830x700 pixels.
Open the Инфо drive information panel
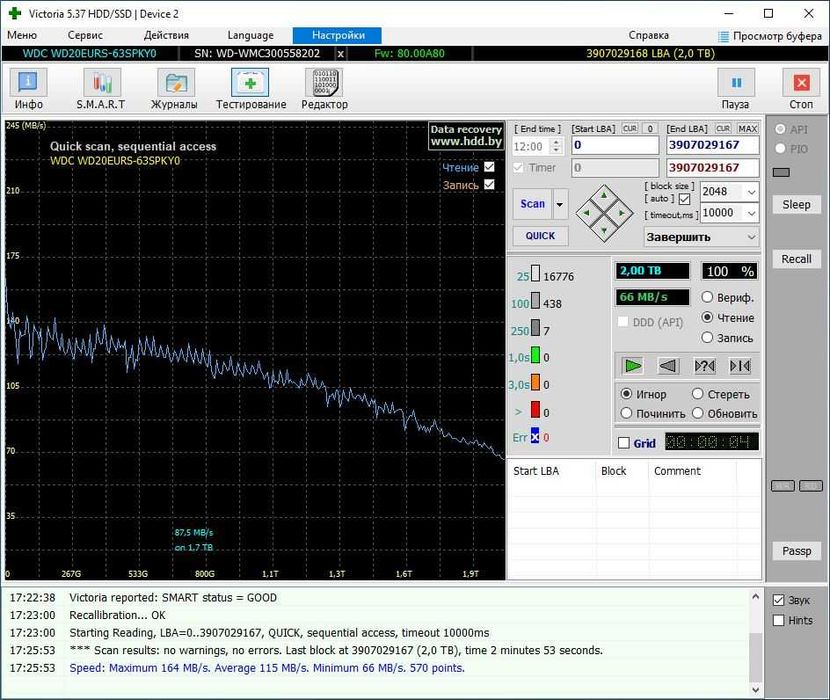point(29,89)
